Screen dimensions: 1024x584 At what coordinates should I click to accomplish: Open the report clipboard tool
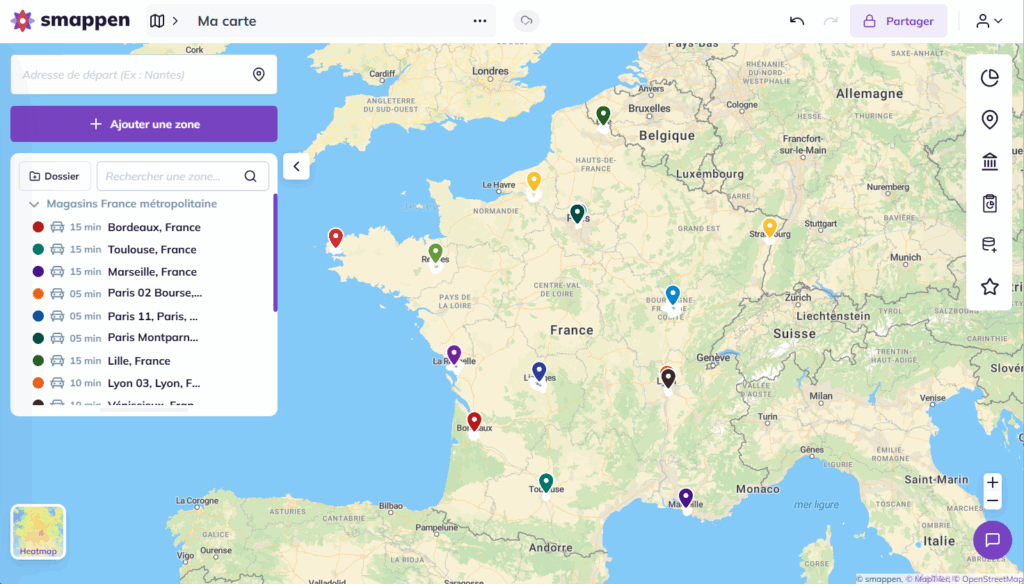click(x=989, y=203)
